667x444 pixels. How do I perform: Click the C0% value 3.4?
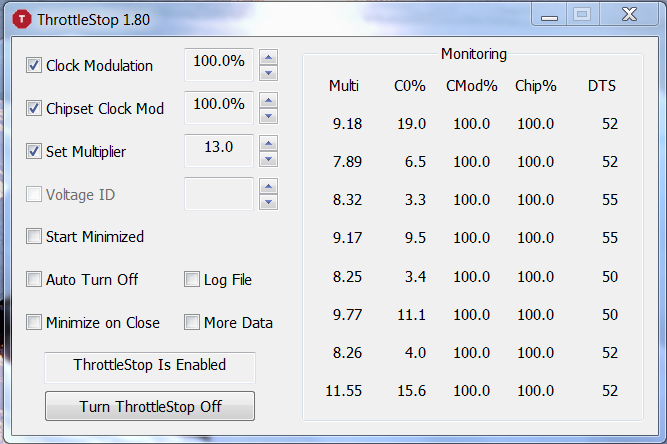pos(415,277)
